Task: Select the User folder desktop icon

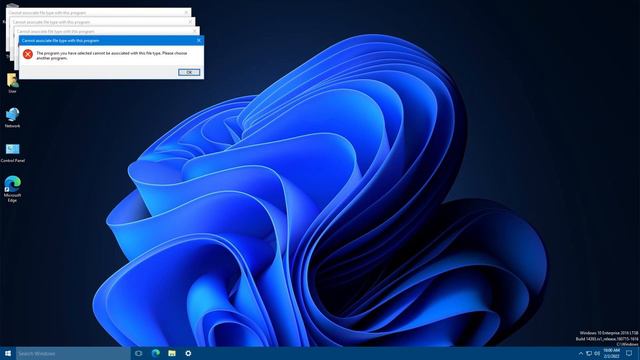Action: point(12,83)
